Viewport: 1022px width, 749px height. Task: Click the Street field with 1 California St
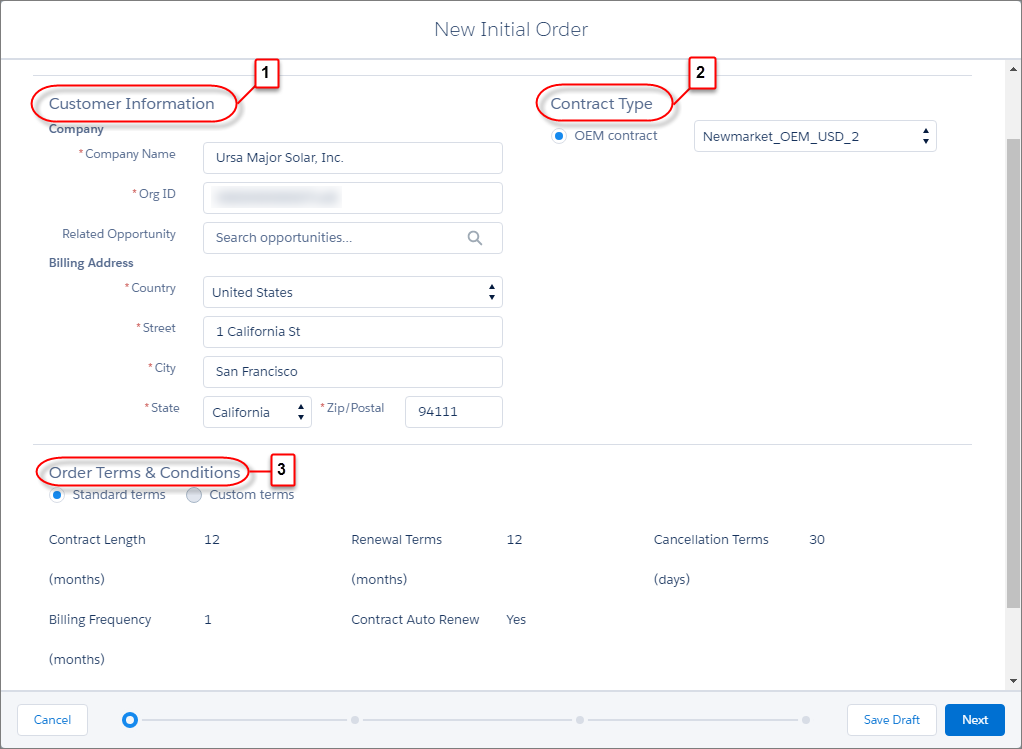pyautogui.click(x=353, y=332)
